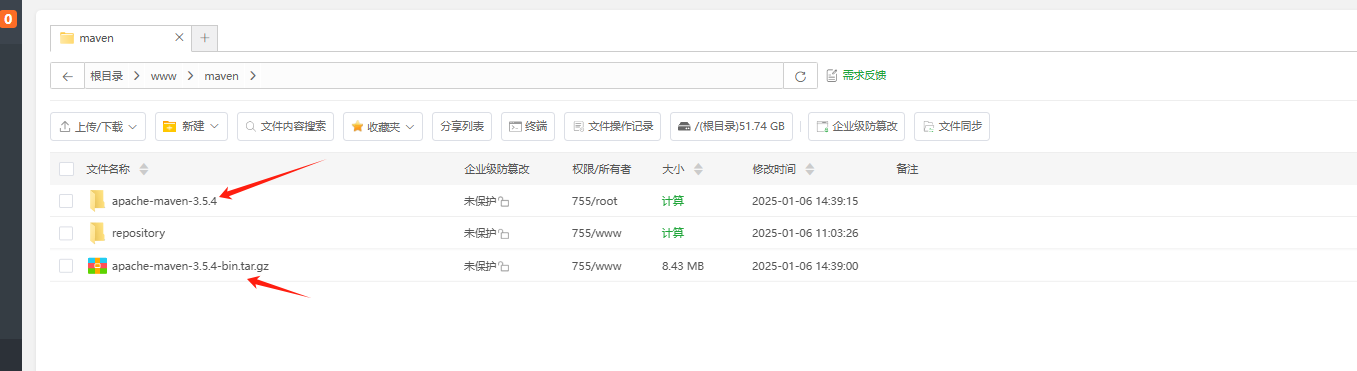The height and width of the screenshot is (371, 1357).
Task: Open the 需求反馈 feedback link
Action: [x=856, y=75]
